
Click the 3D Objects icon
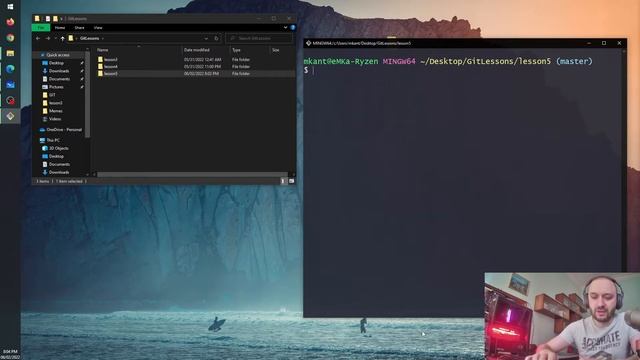[45, 148]
